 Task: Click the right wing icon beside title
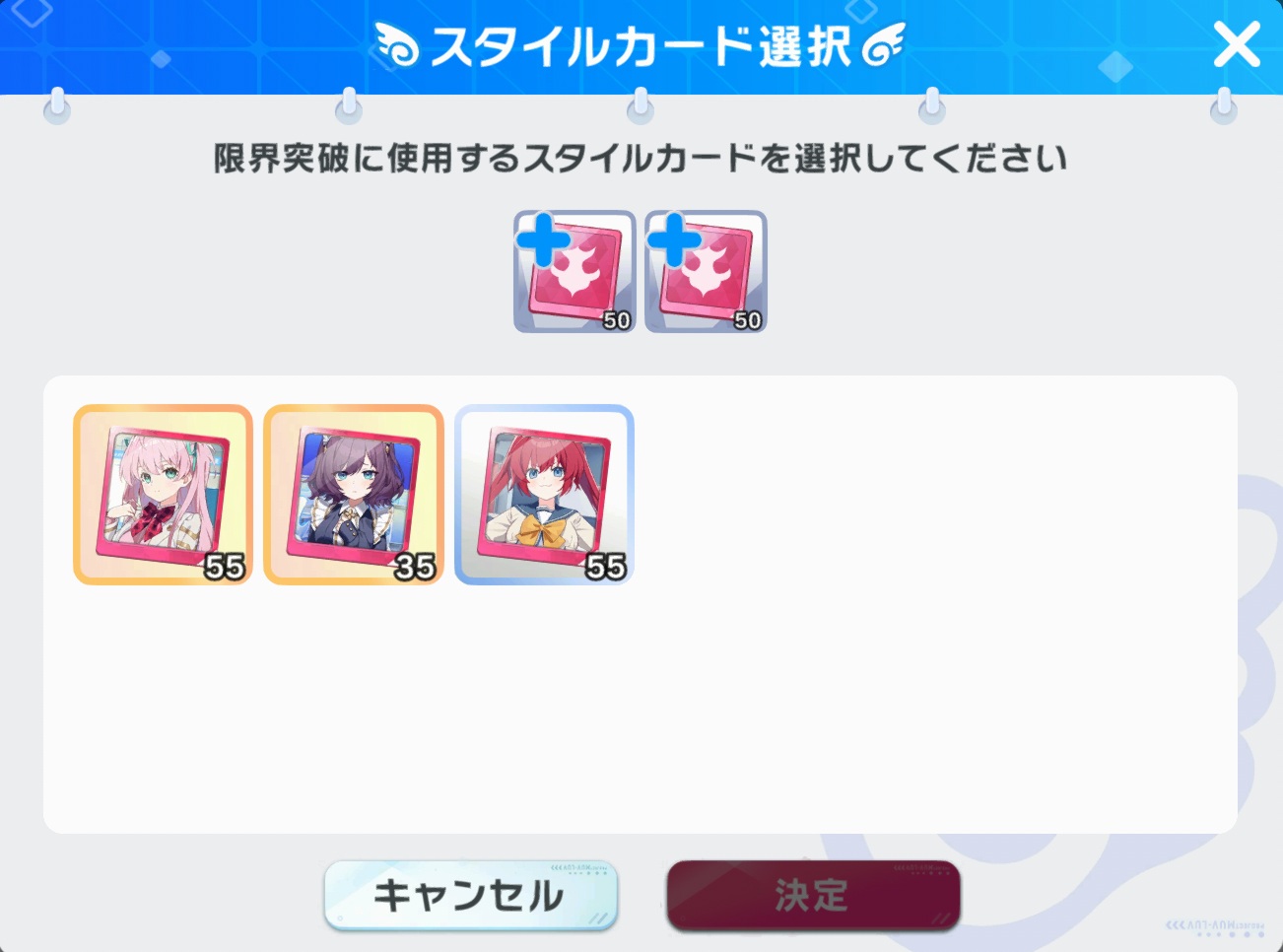coord(883,47)
